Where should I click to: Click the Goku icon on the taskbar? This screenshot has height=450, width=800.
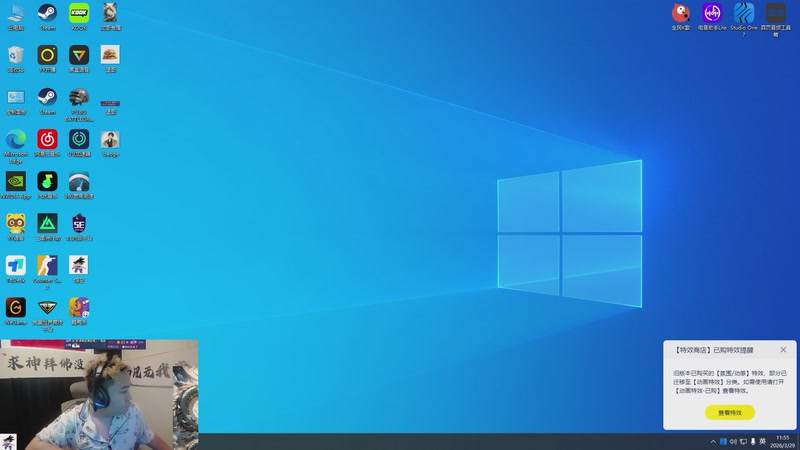[x=9, y=442]
